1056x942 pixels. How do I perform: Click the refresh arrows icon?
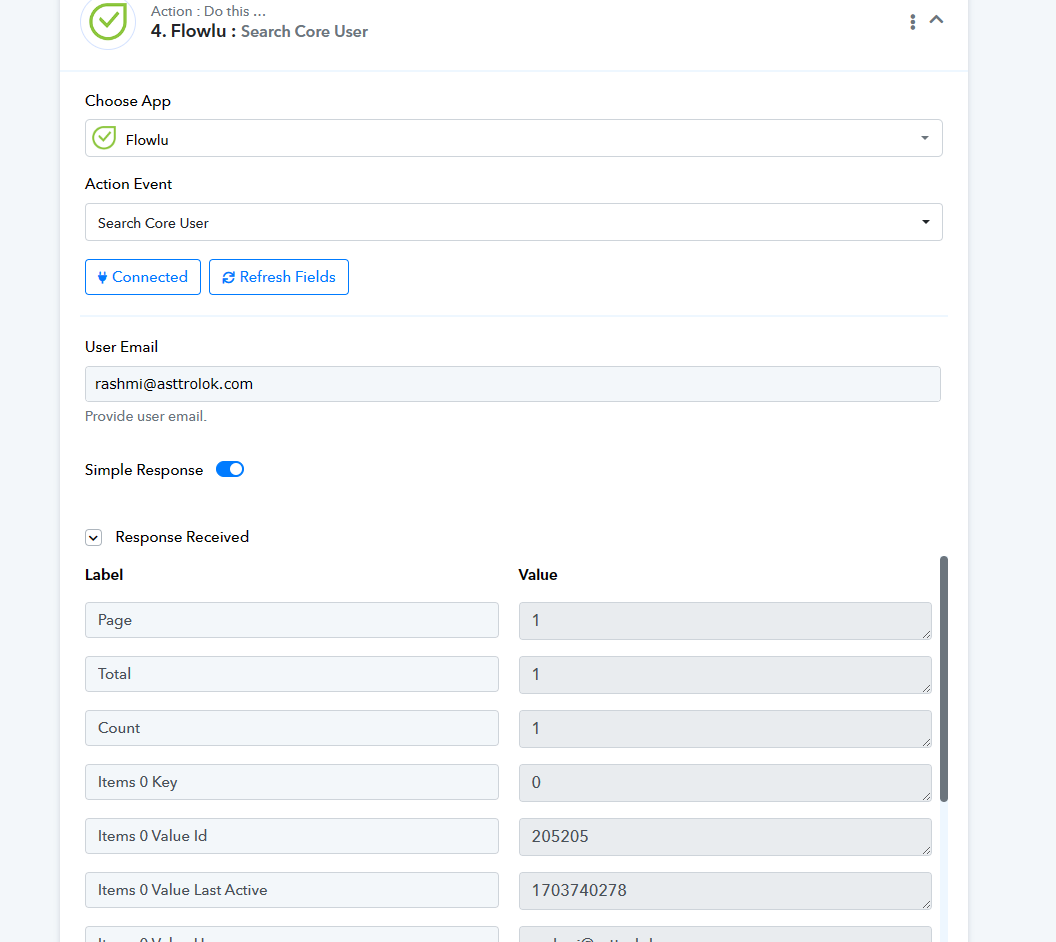pos(228,277)
